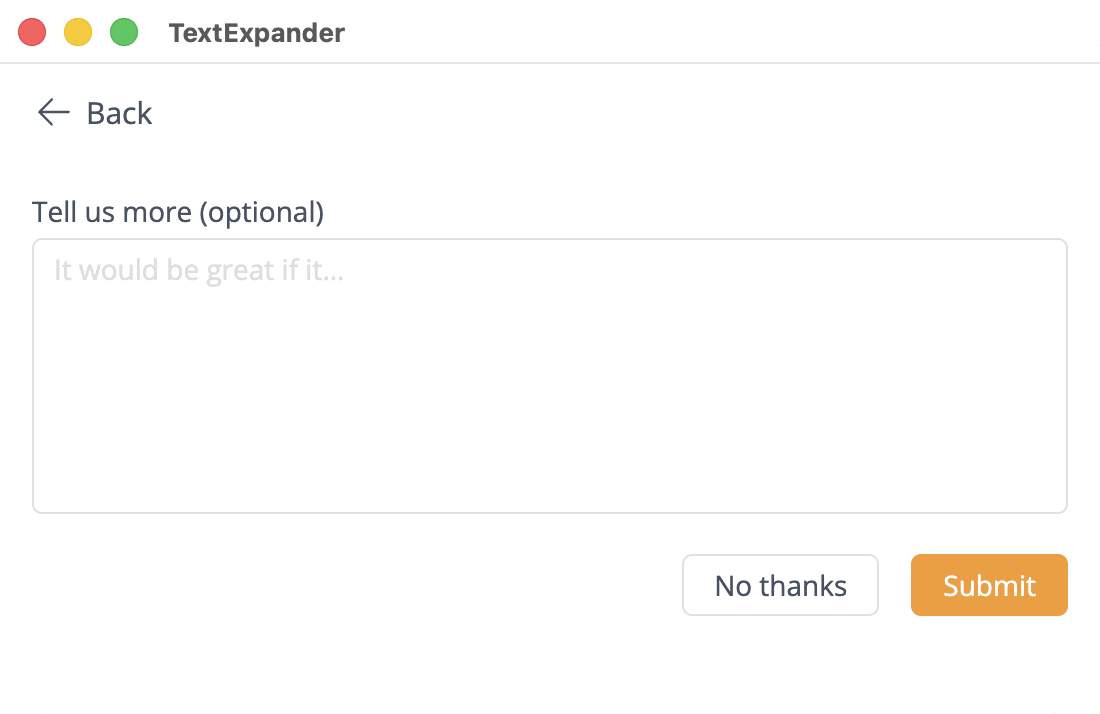Maximize the window with the green button
The height and width of the screenshot is (714, 1100).
pyautogui.click(x=124, y=33)
